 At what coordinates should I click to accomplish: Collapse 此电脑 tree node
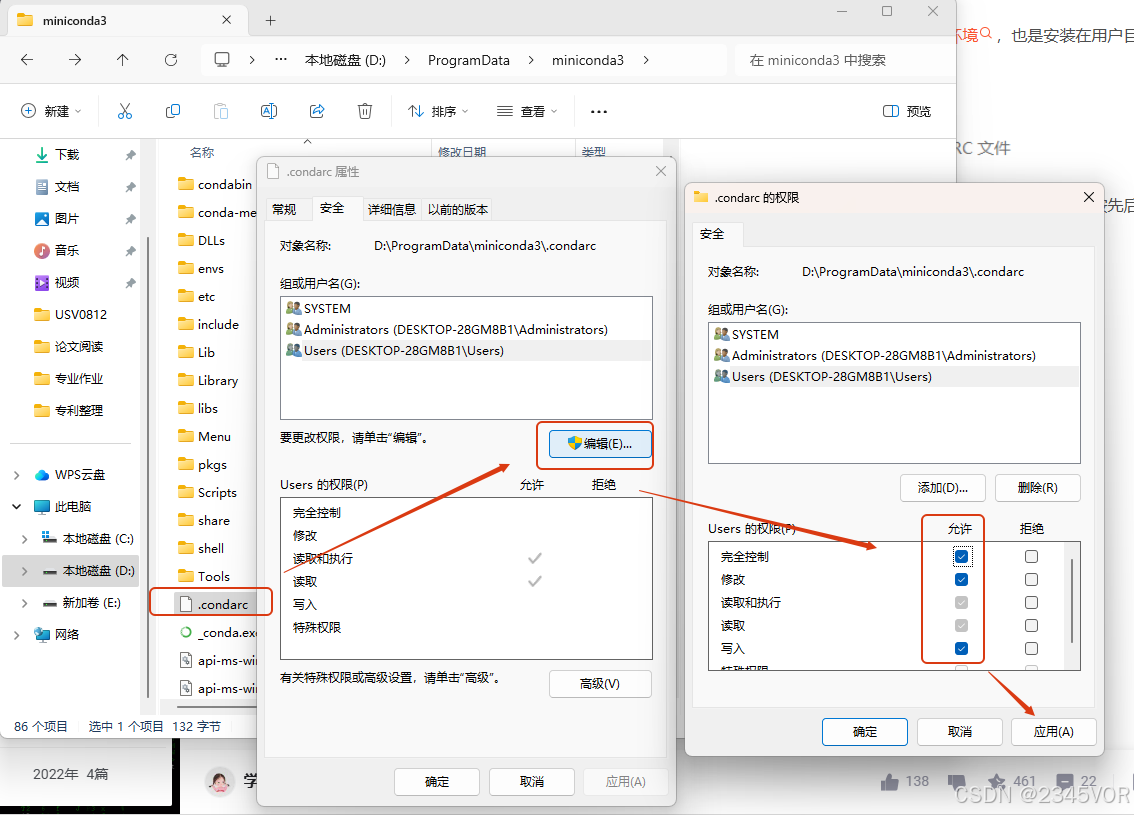point(17,507)
